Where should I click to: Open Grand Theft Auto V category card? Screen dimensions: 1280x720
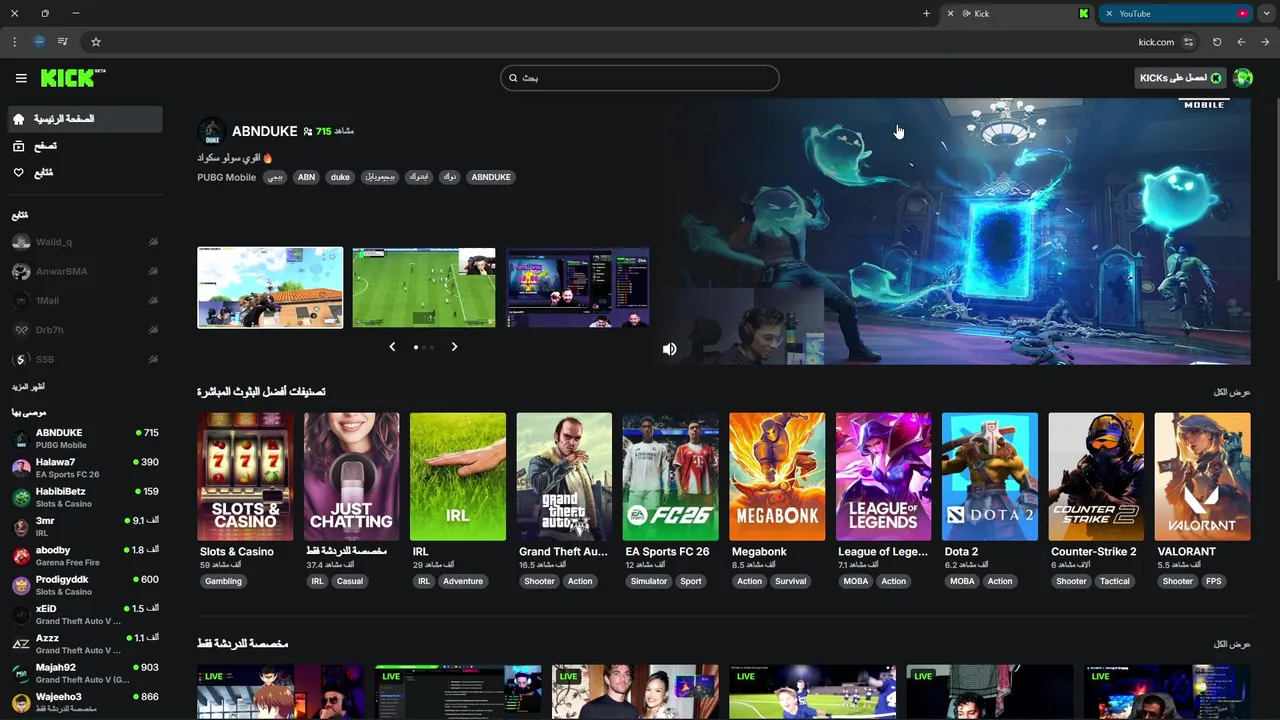point(564,477)
